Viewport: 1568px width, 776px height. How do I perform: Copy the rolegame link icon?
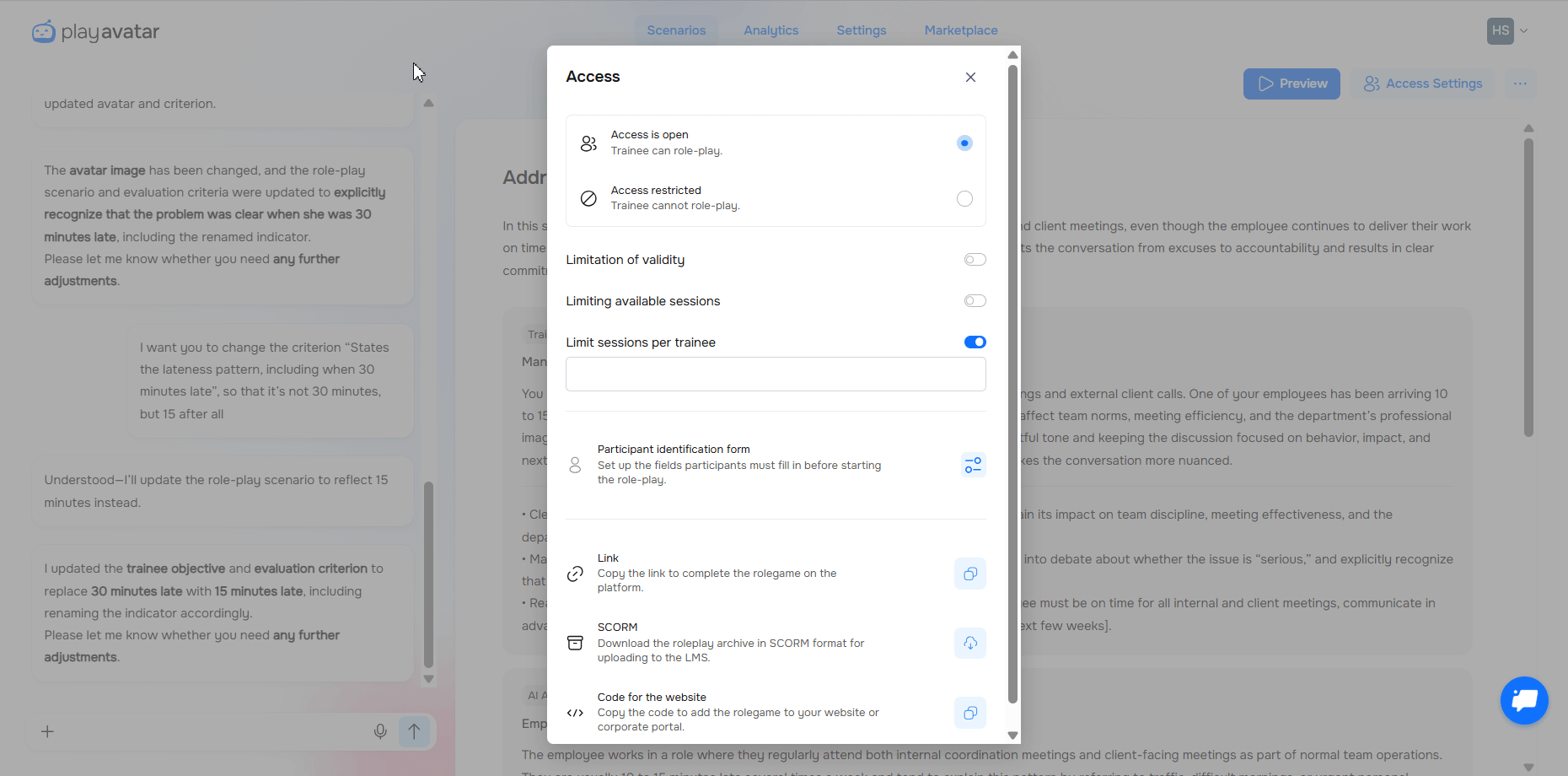point(970,574)
